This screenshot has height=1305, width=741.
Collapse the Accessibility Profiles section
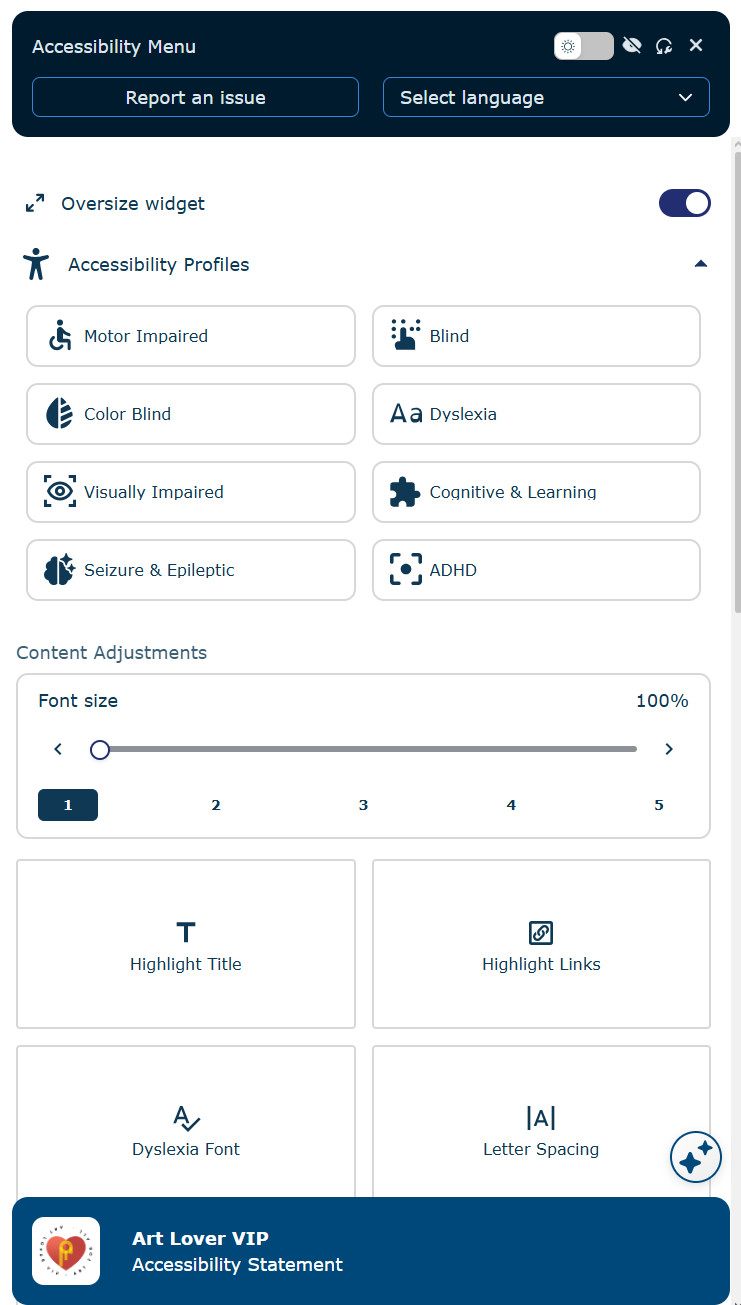tap(701, 263)
